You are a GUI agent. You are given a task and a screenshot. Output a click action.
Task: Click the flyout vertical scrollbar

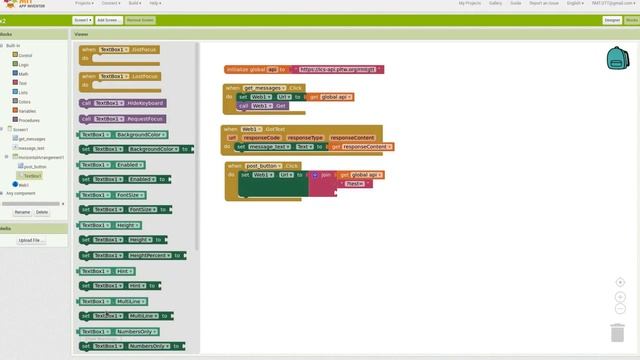pos(197,146)
